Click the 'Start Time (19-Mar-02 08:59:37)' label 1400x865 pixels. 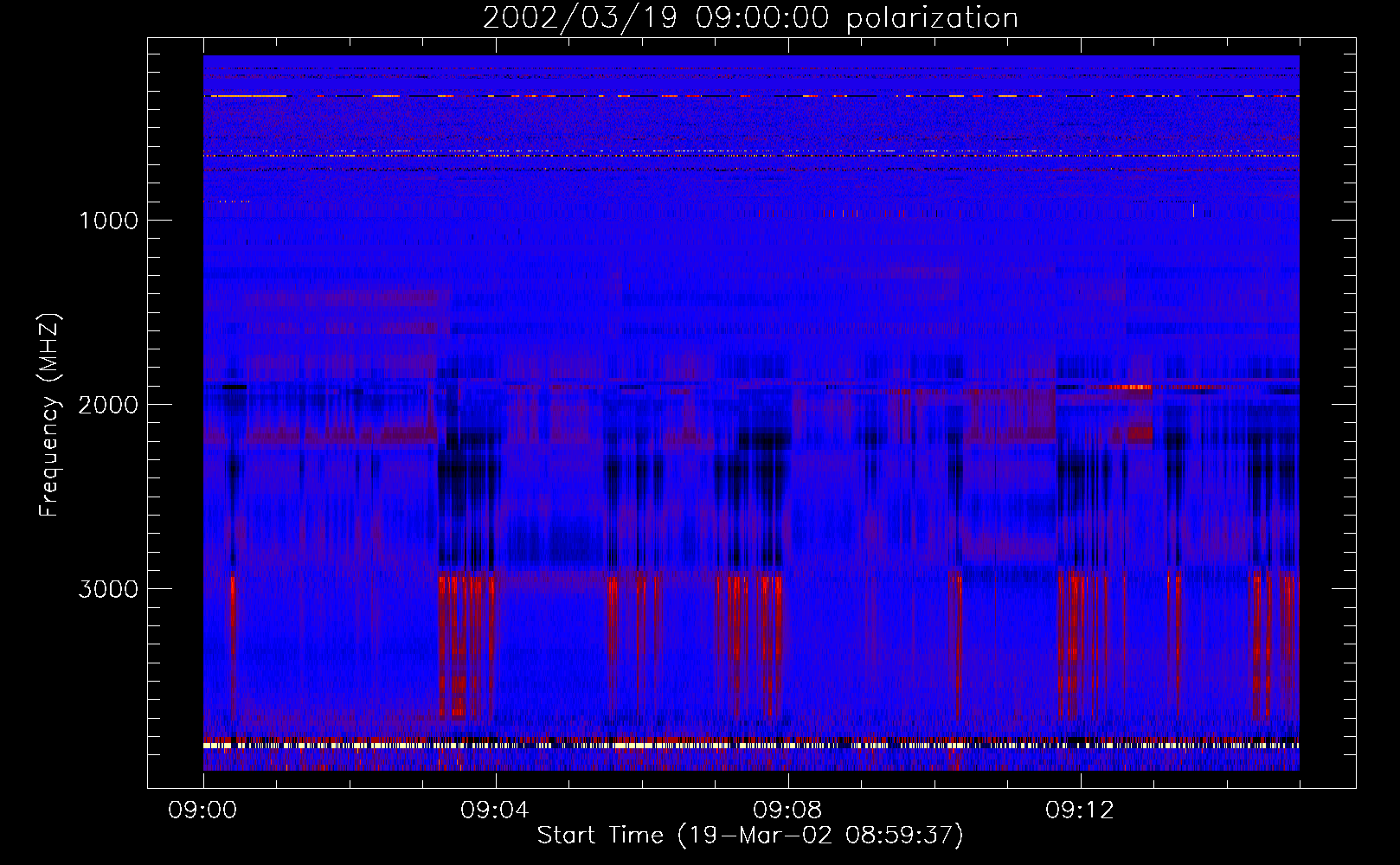(750, 835)
